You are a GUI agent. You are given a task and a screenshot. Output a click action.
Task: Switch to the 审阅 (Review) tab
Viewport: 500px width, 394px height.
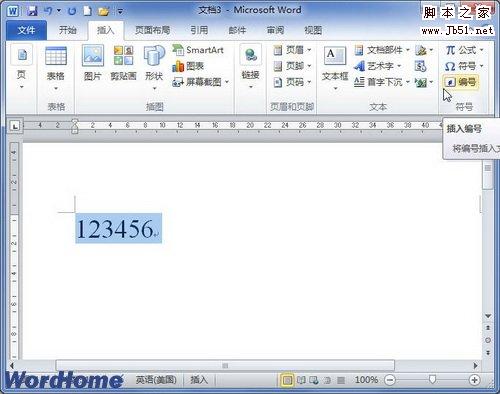pyautogui.click(x=275, y=30)
